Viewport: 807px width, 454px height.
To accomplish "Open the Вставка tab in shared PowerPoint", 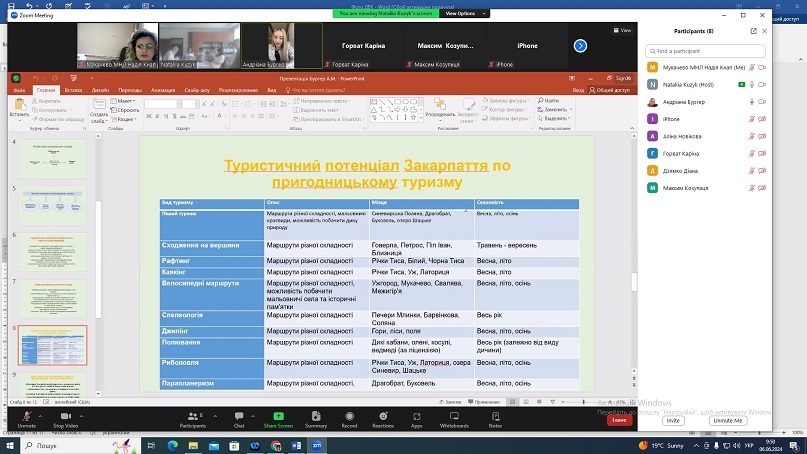I will pyautogui.click(x=73, y=90).
